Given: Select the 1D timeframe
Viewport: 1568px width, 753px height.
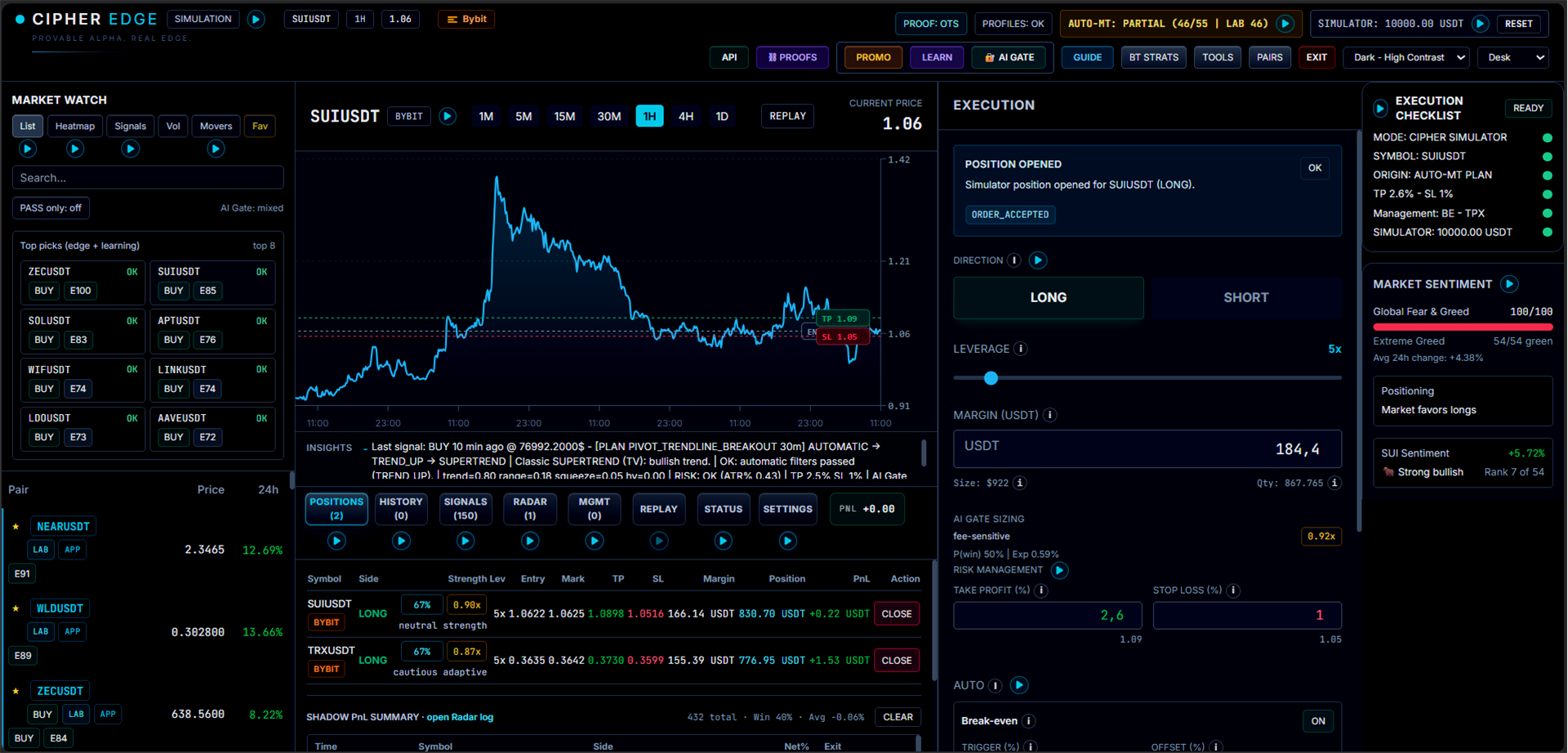Looking at the screenshot, I should tap(722, 116).
